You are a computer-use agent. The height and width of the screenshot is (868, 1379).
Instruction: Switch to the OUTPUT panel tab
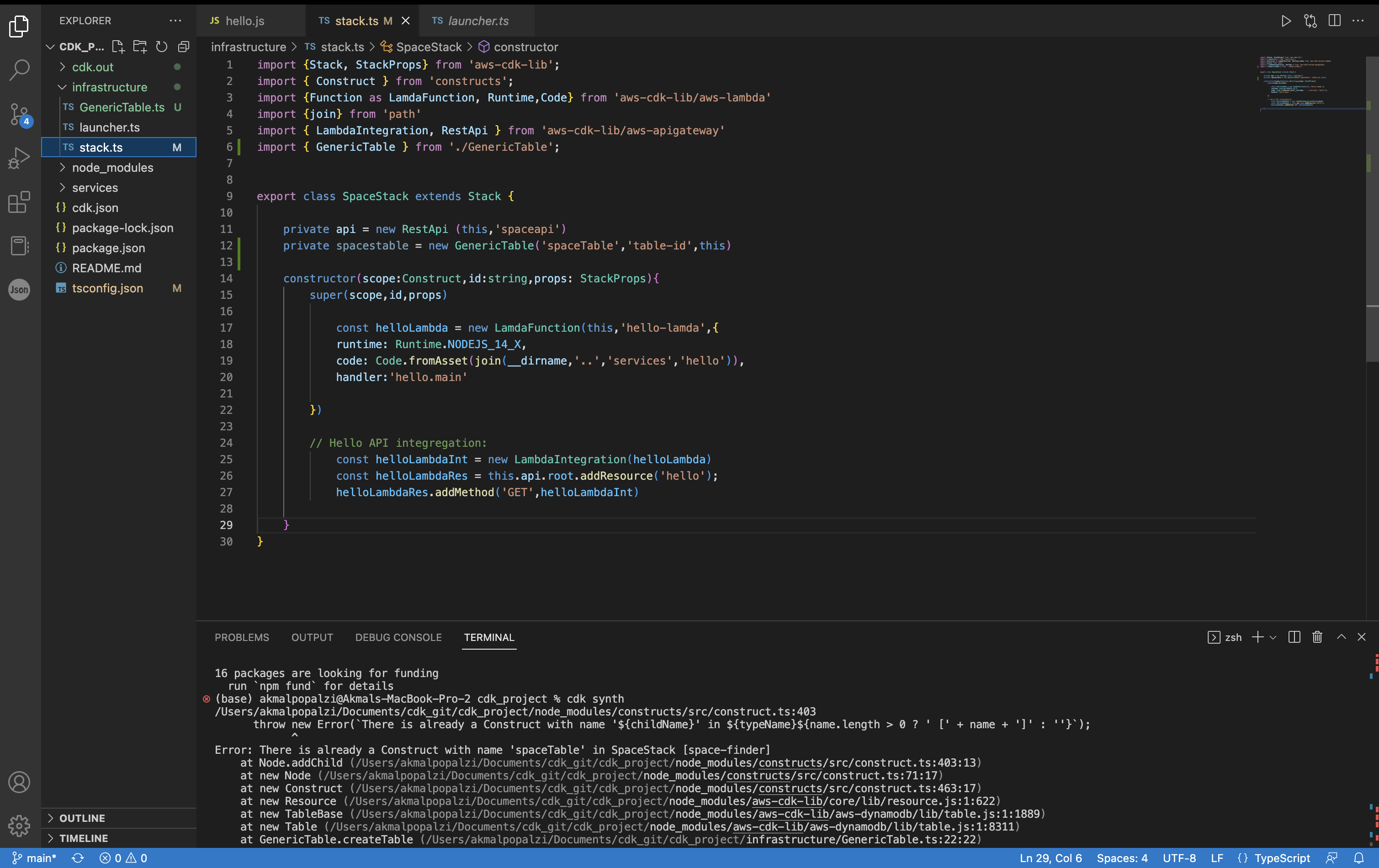point(312,637)
